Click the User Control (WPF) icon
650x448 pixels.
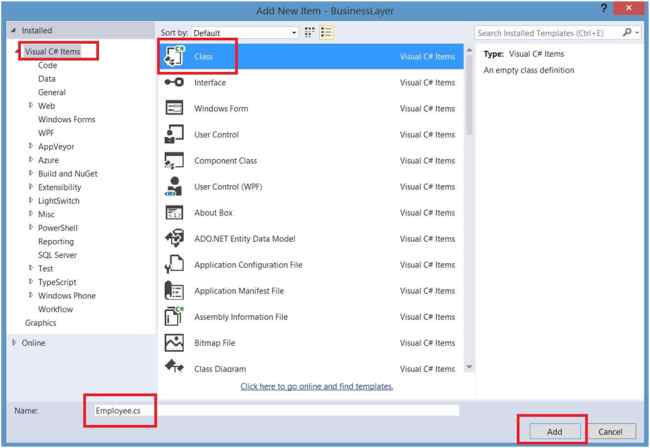coord(174,186)
